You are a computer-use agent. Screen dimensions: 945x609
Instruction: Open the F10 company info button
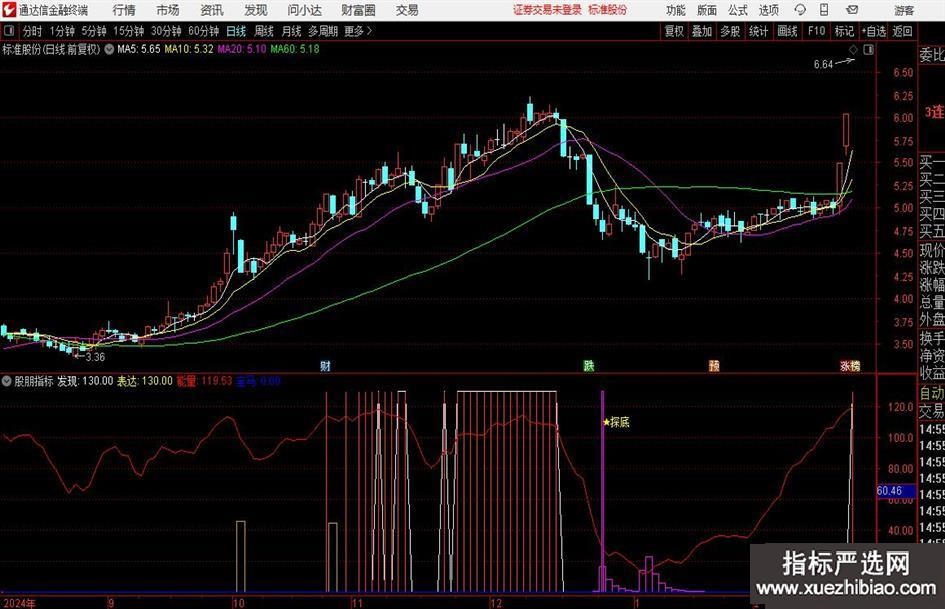816,31
